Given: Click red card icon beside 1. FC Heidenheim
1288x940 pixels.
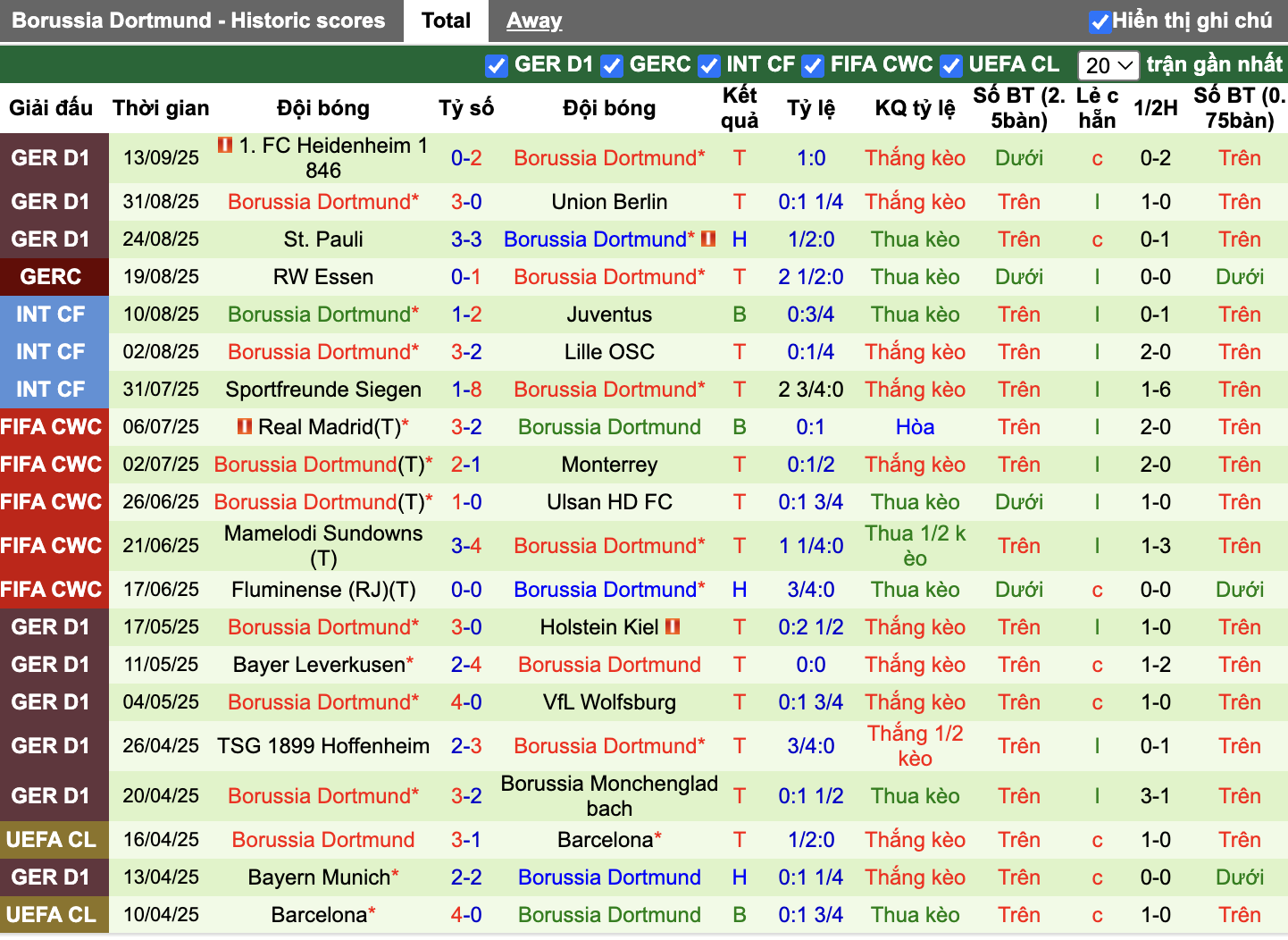Looking at the screenshot, I should (225, 145).
